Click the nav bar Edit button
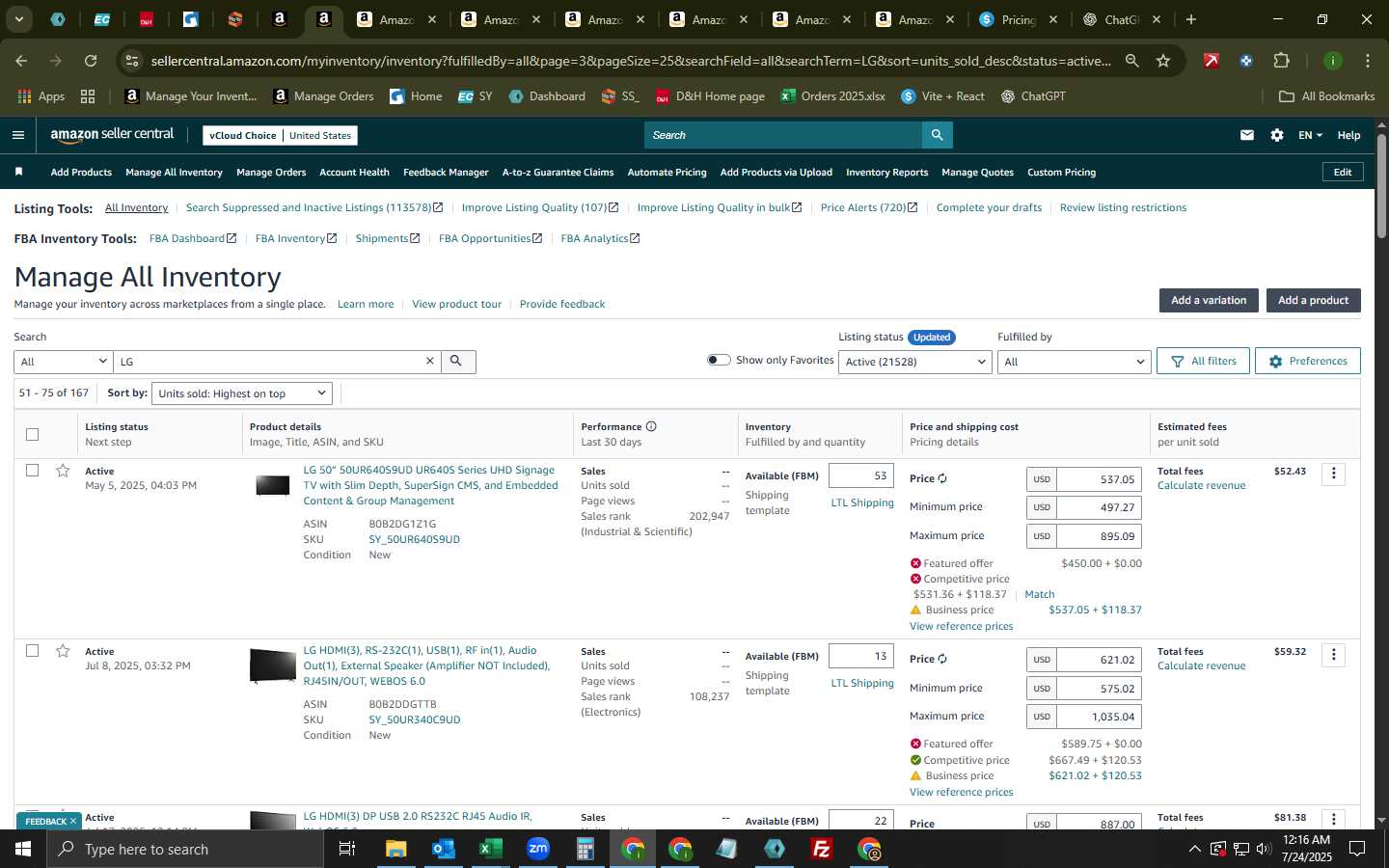 (1342, 172)
